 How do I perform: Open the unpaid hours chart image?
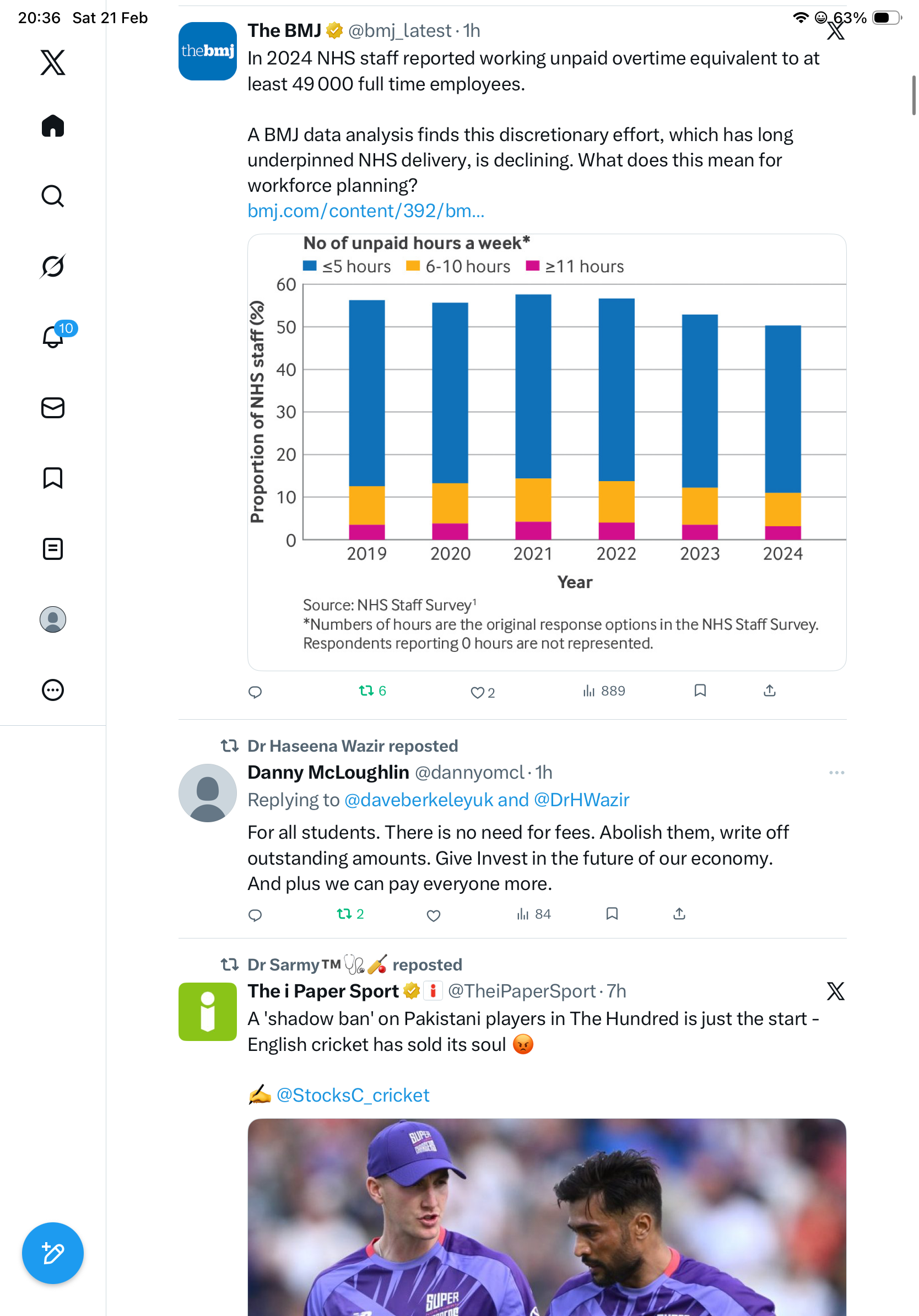point(546,451)
